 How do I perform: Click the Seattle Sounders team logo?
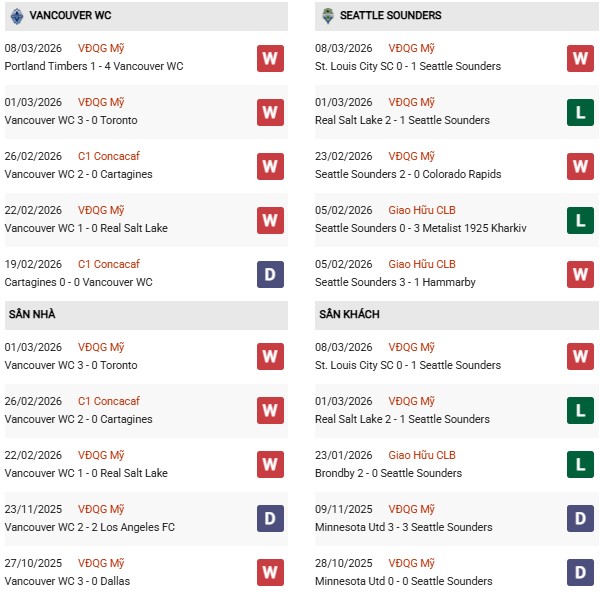point(327,16)
